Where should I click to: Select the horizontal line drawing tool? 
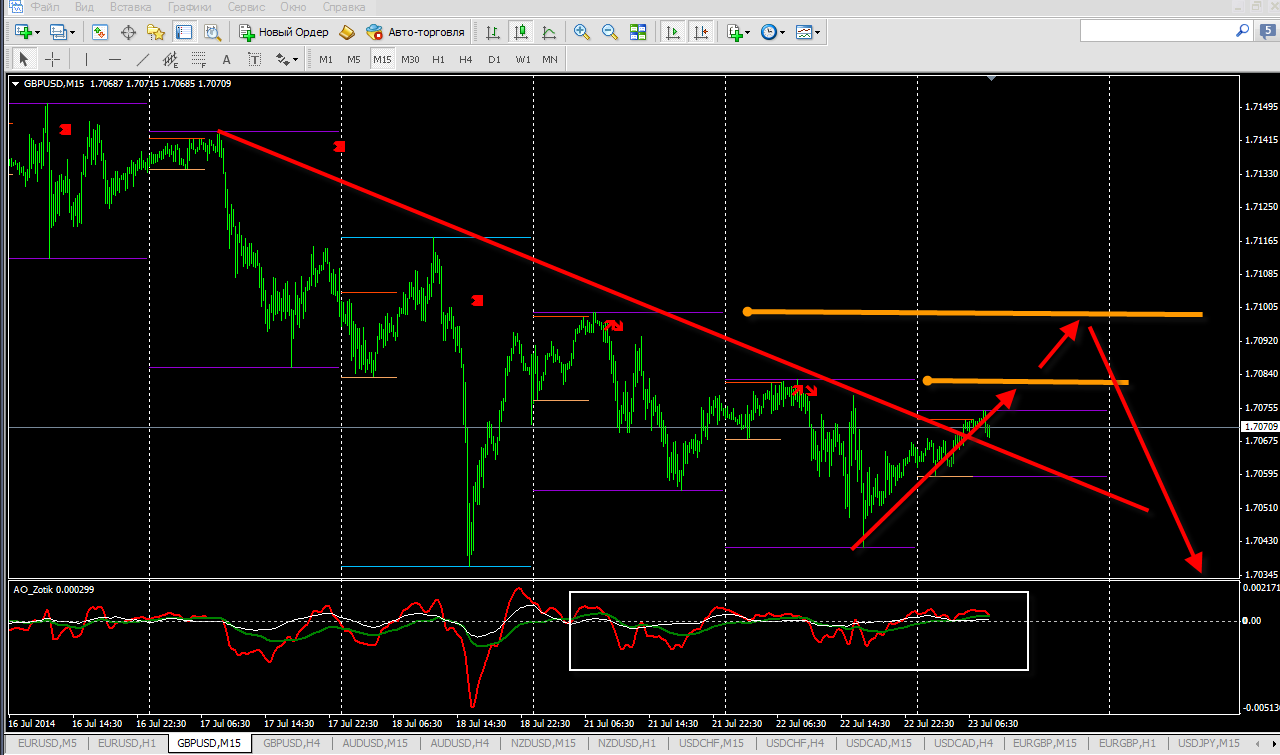coord(115,59)
